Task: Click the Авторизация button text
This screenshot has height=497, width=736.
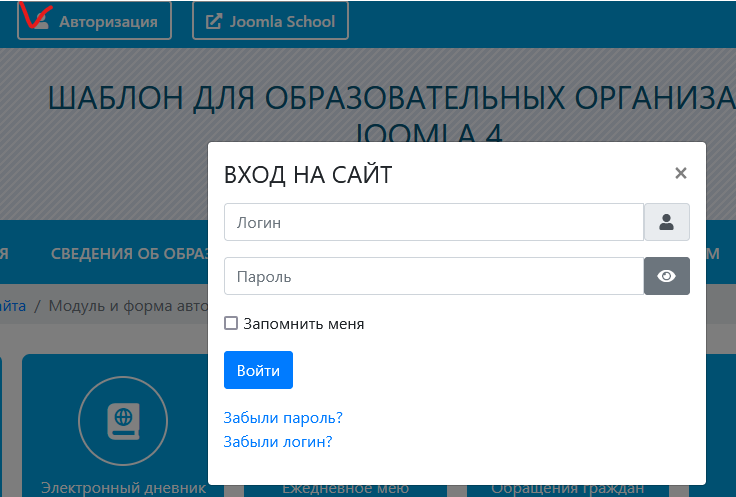Action: 108,21
